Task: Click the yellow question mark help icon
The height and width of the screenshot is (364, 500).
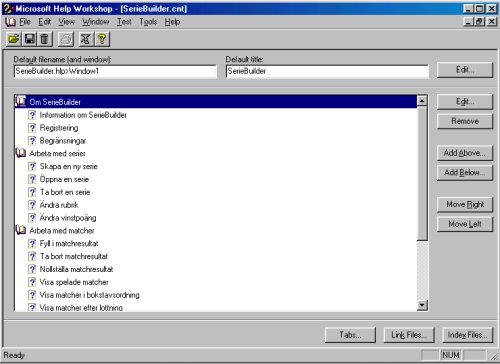Action: pos(102,39)
